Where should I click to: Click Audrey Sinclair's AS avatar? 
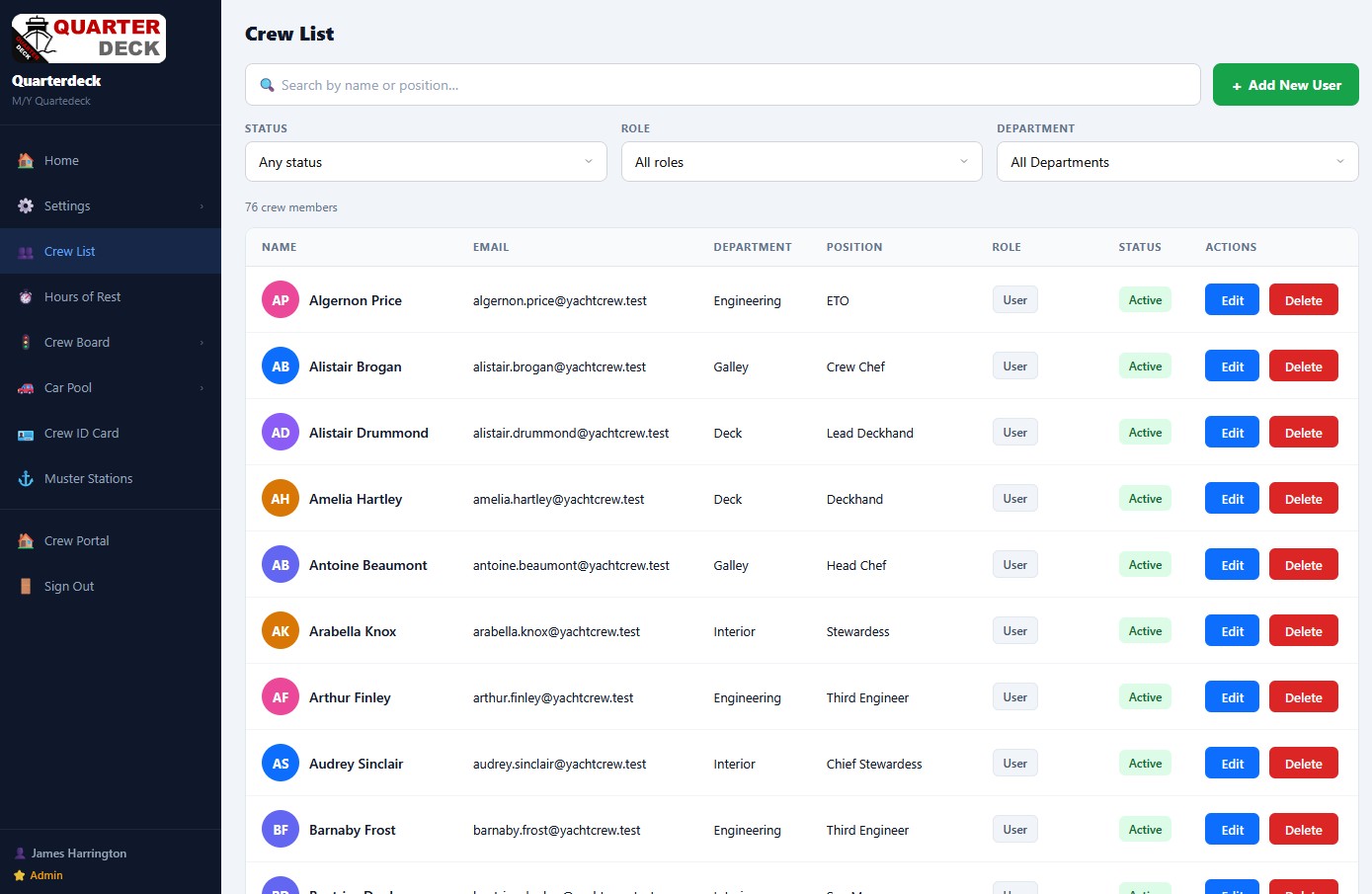coord(281,764)
